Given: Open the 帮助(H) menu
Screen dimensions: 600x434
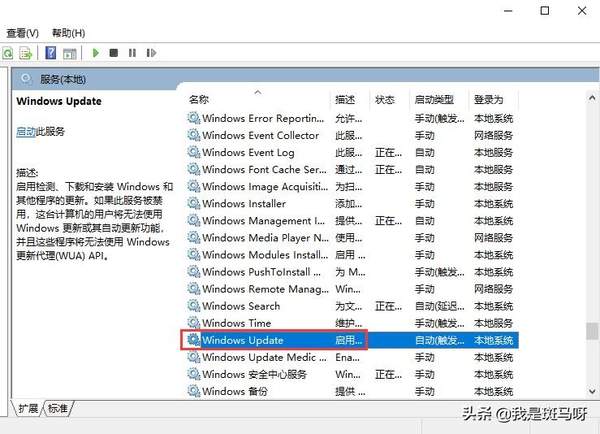Looking at the screenshot, I should (68, 33).
